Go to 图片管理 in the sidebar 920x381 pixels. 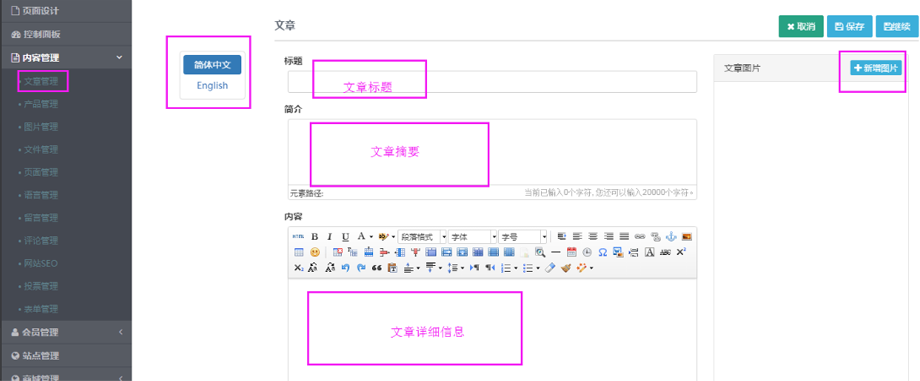[x=41, y=127]
